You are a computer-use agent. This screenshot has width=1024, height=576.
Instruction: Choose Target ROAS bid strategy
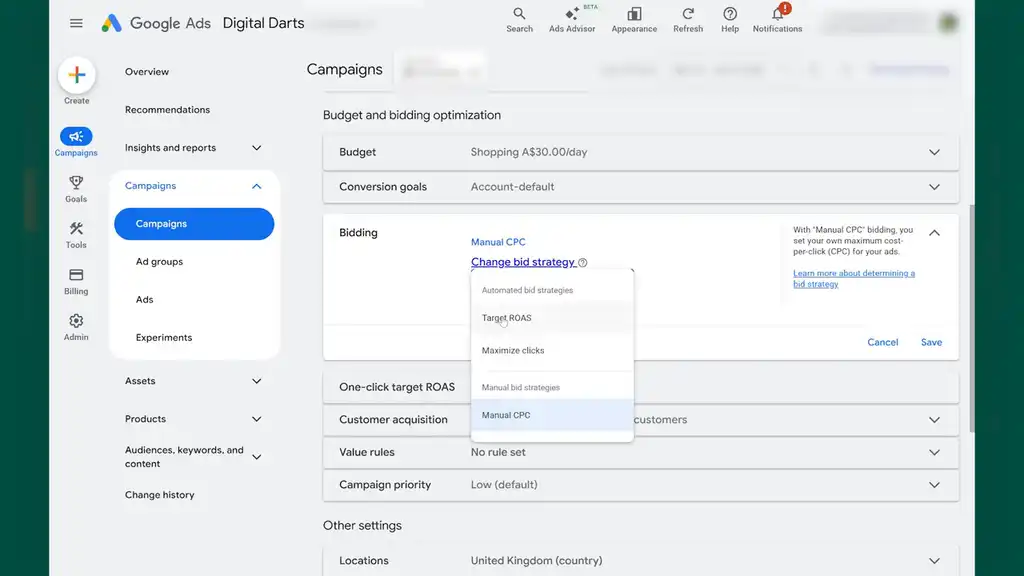click(x=552, y=318)
